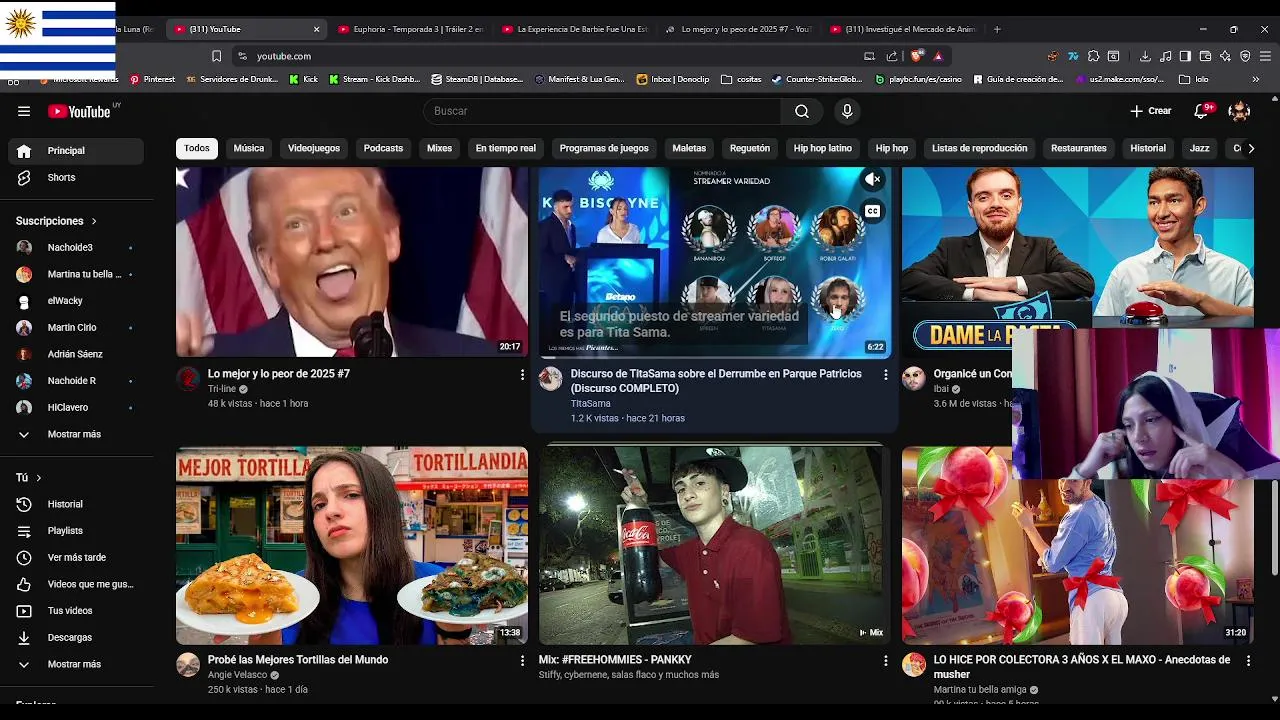Switch to Euphoria Temporada 3 browser tab
Image resolution: width=1280 pixels, height=720 pixels.
click(x=410, y=29)
